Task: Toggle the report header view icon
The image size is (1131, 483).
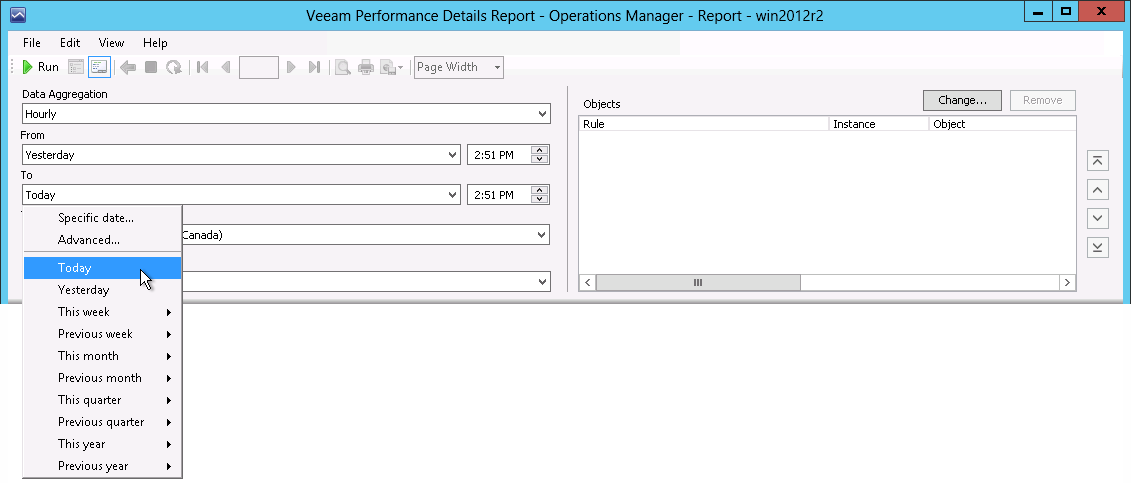Action: tap(76, 67)
